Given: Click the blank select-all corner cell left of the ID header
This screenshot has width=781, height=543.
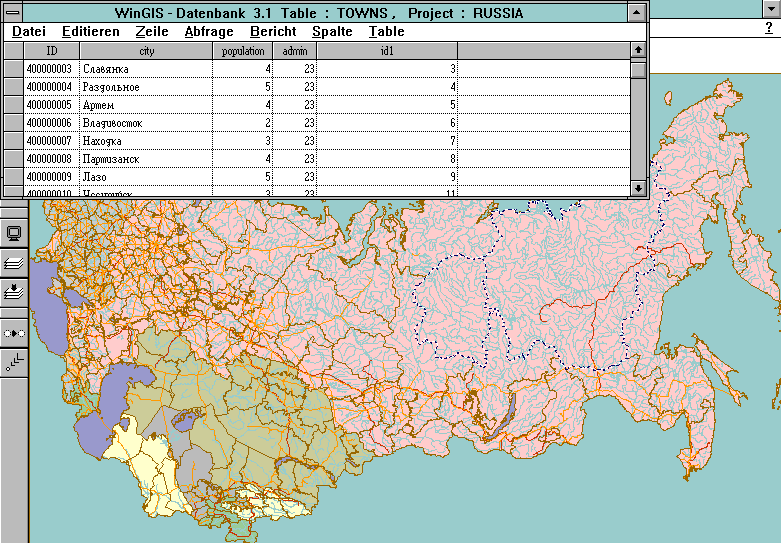Looking at the screenshot, I should (x=13, y=51).
